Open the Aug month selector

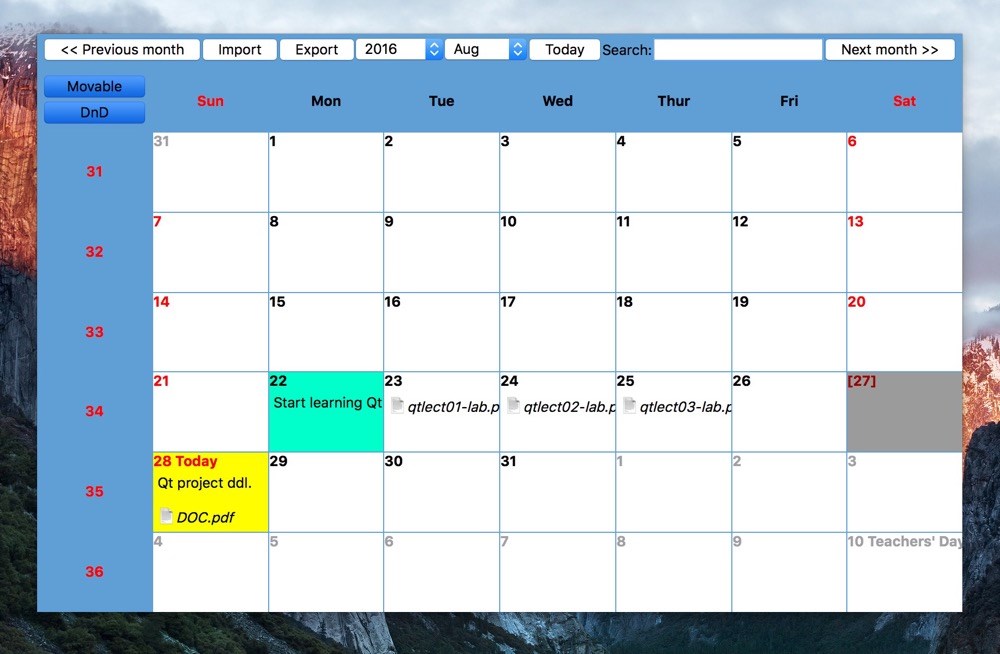478,48
